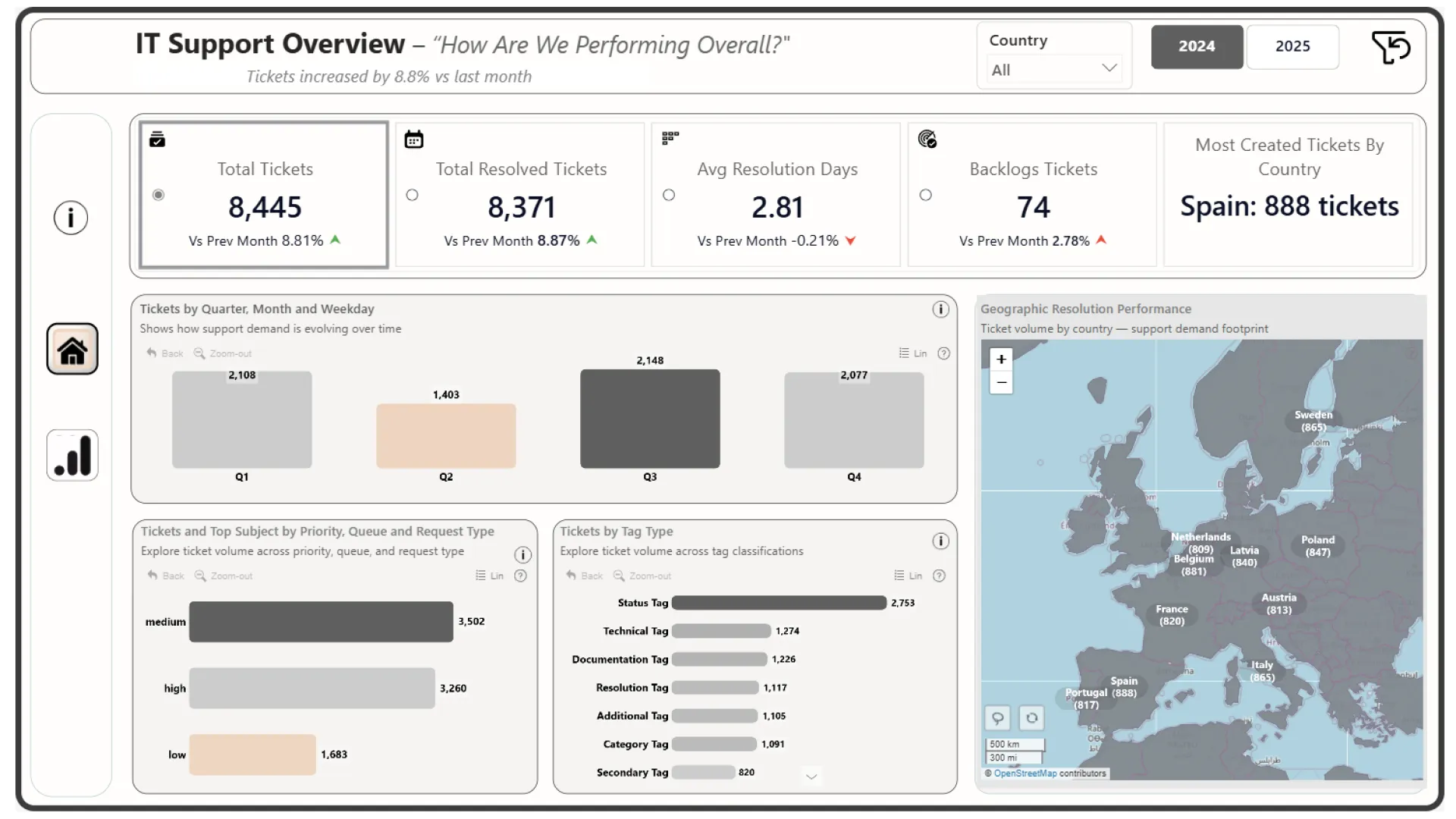
Task: Toggle Lin scale in the quarter chart
Action: point(913,353)
